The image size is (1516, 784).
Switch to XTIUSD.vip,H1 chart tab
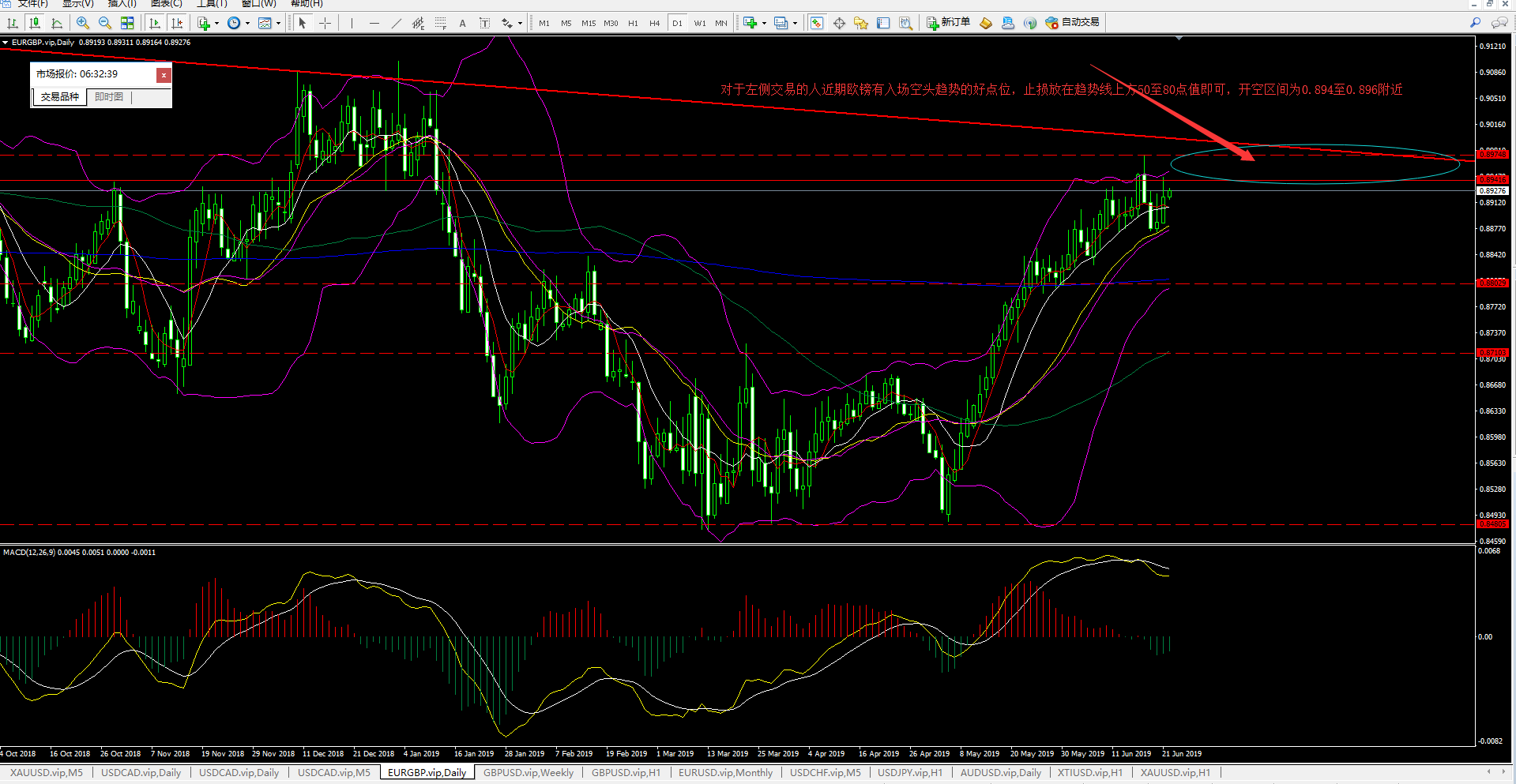click(1090, 773)
